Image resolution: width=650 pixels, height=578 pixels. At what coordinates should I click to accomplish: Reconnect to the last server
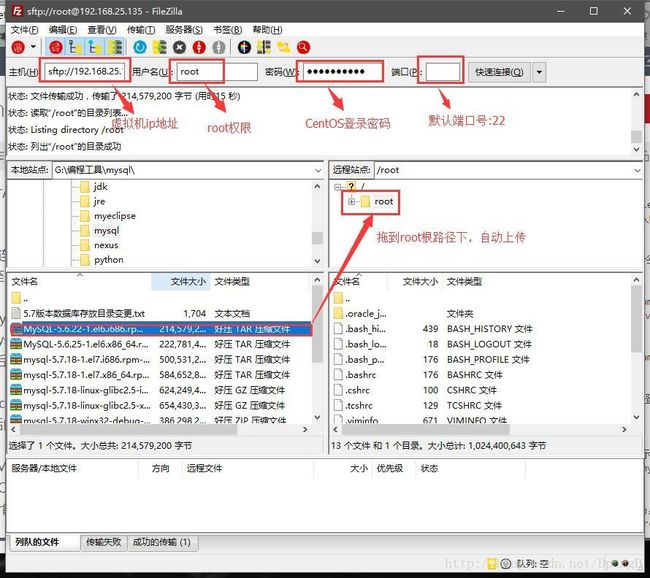point(219,47)
